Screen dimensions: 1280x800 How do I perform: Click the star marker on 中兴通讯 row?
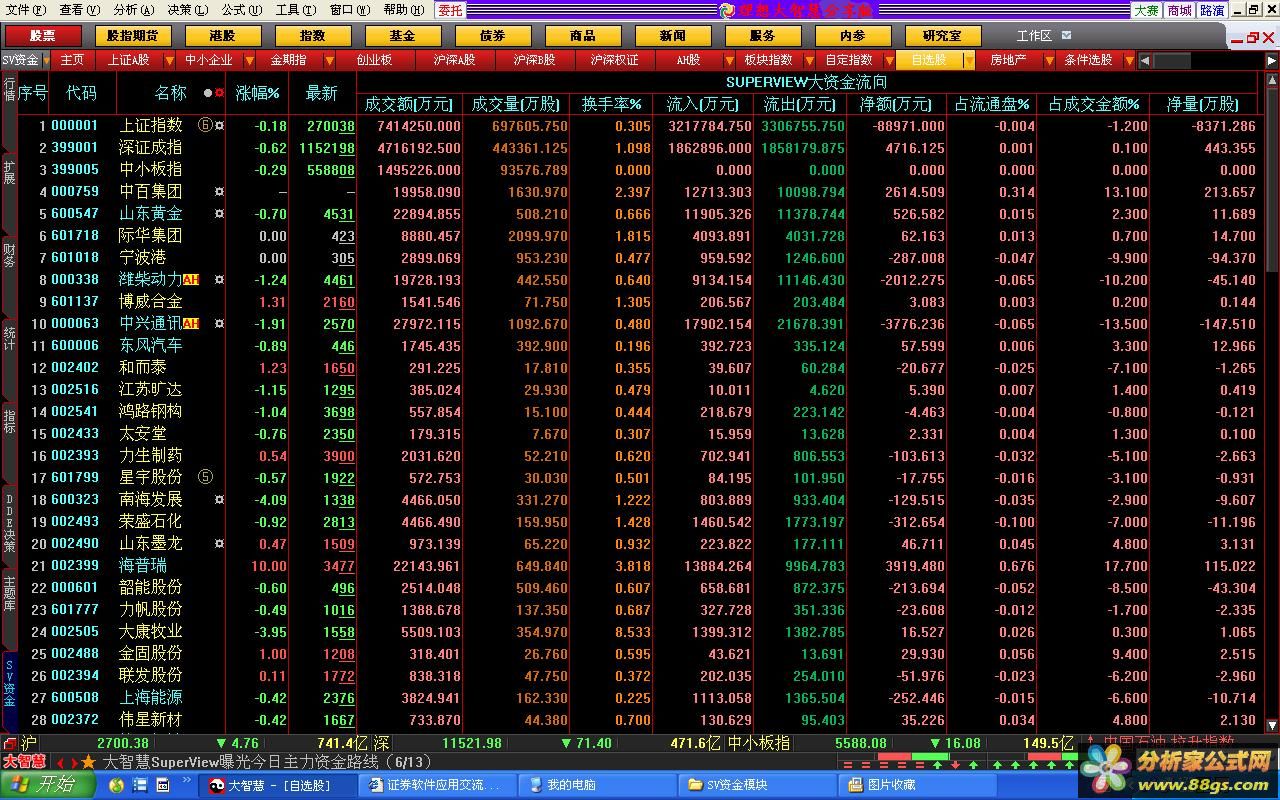click(x=220, y=324)
